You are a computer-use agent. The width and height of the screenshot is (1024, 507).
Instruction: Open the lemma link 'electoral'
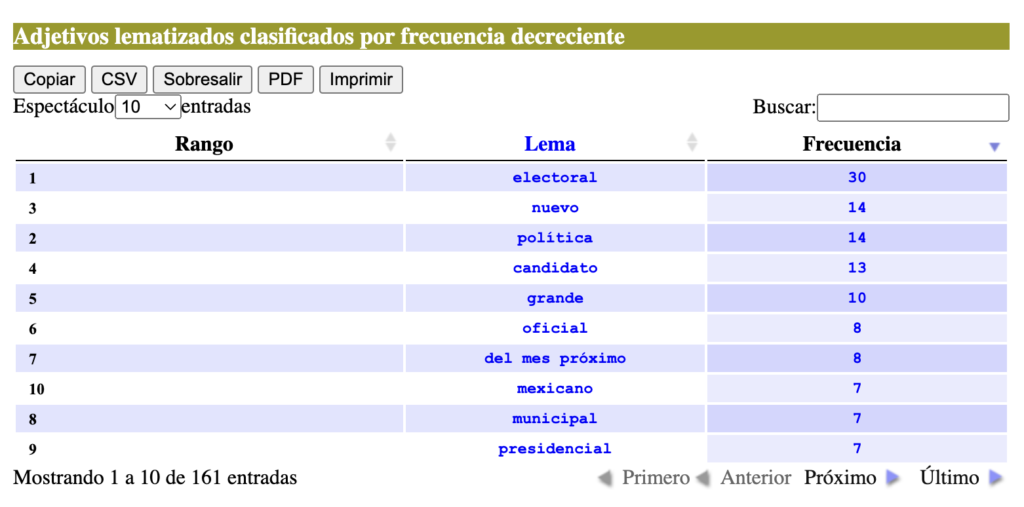[555, 177]
